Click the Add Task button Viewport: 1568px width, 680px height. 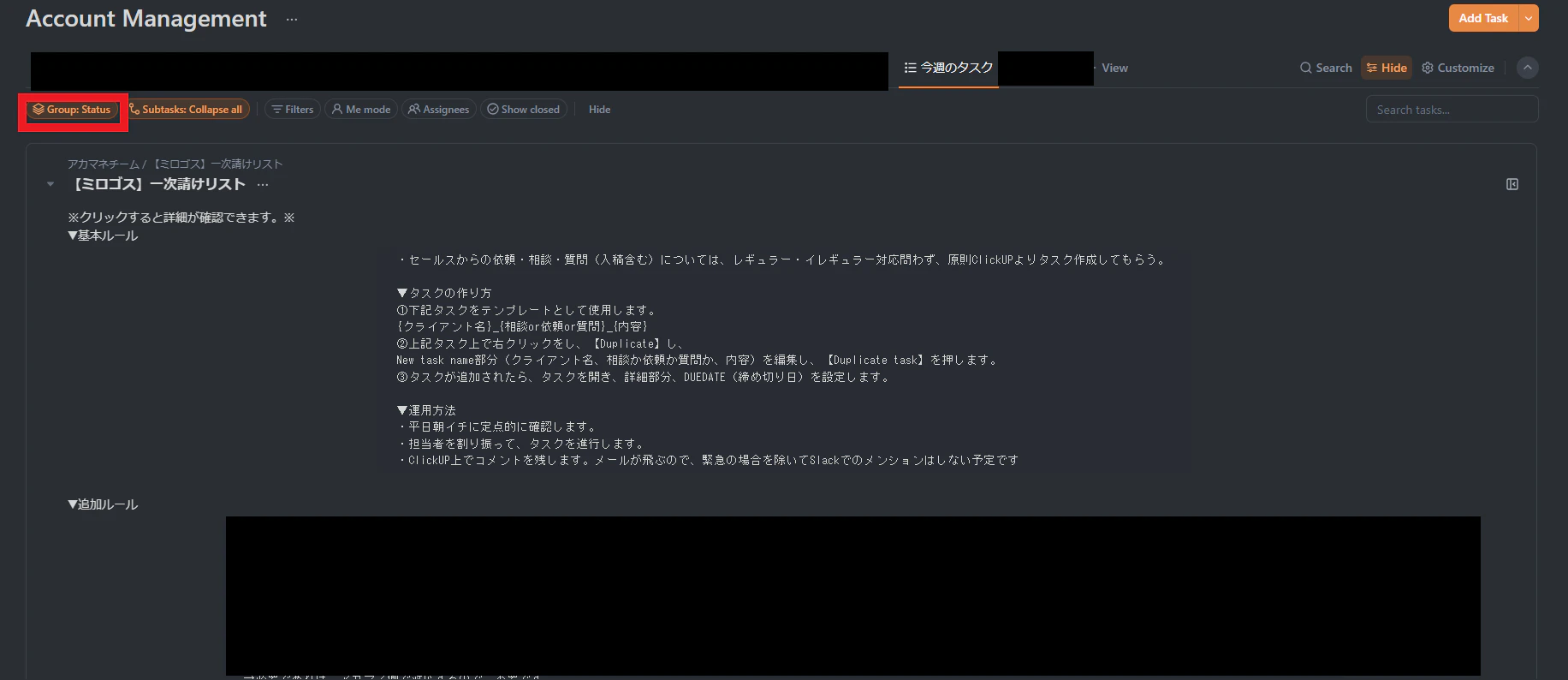tap(1483, 18)
